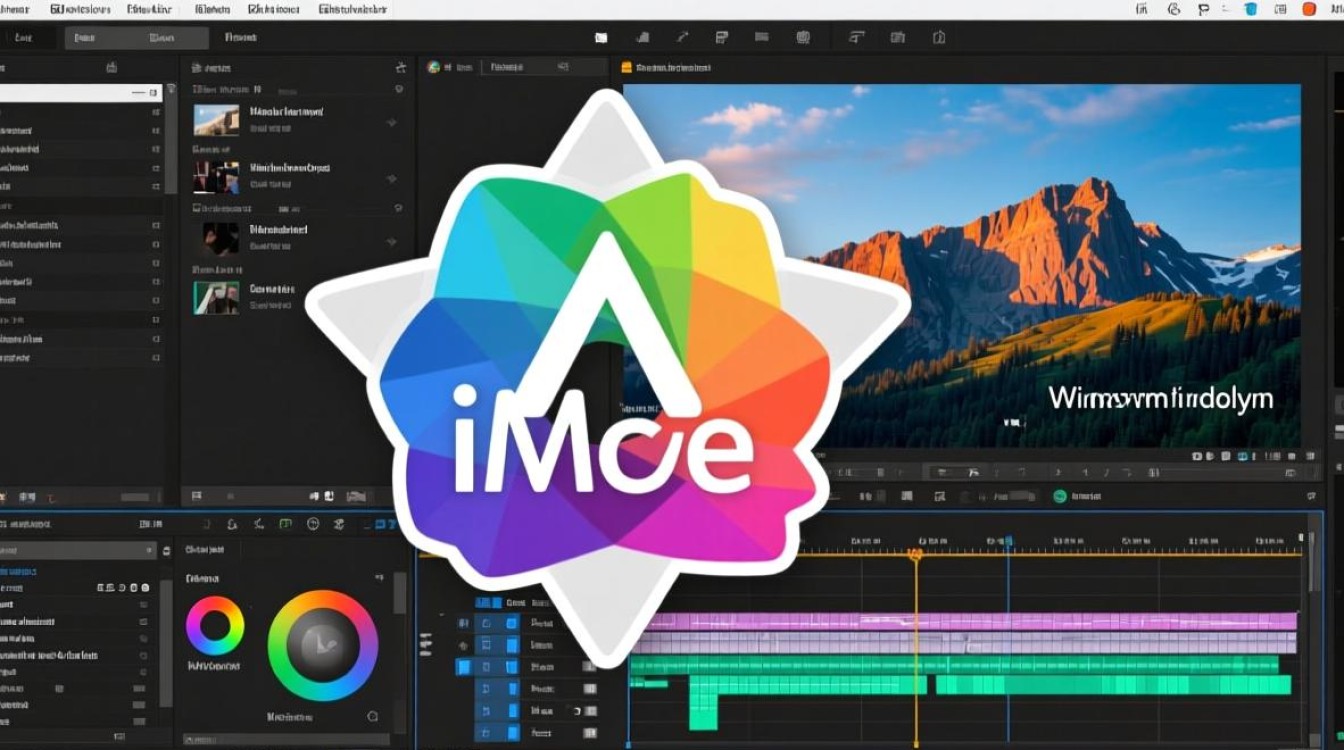Image resolution: width=1344 pixels, height=750 pixels.
Task: Click the green circle icon below the preview
Action: (x=1059, y=495)
